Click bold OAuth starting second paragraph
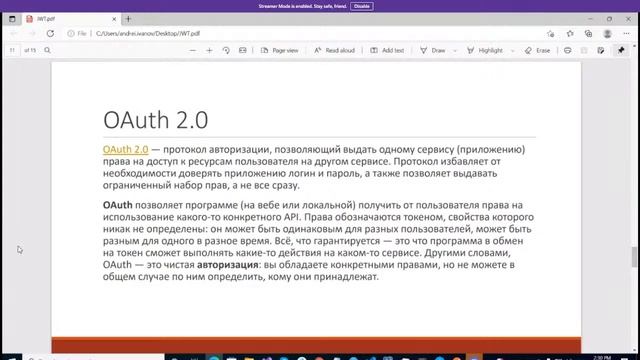This screenshot has width=640, height=360. pyautogui.click(x=118, y=205)
